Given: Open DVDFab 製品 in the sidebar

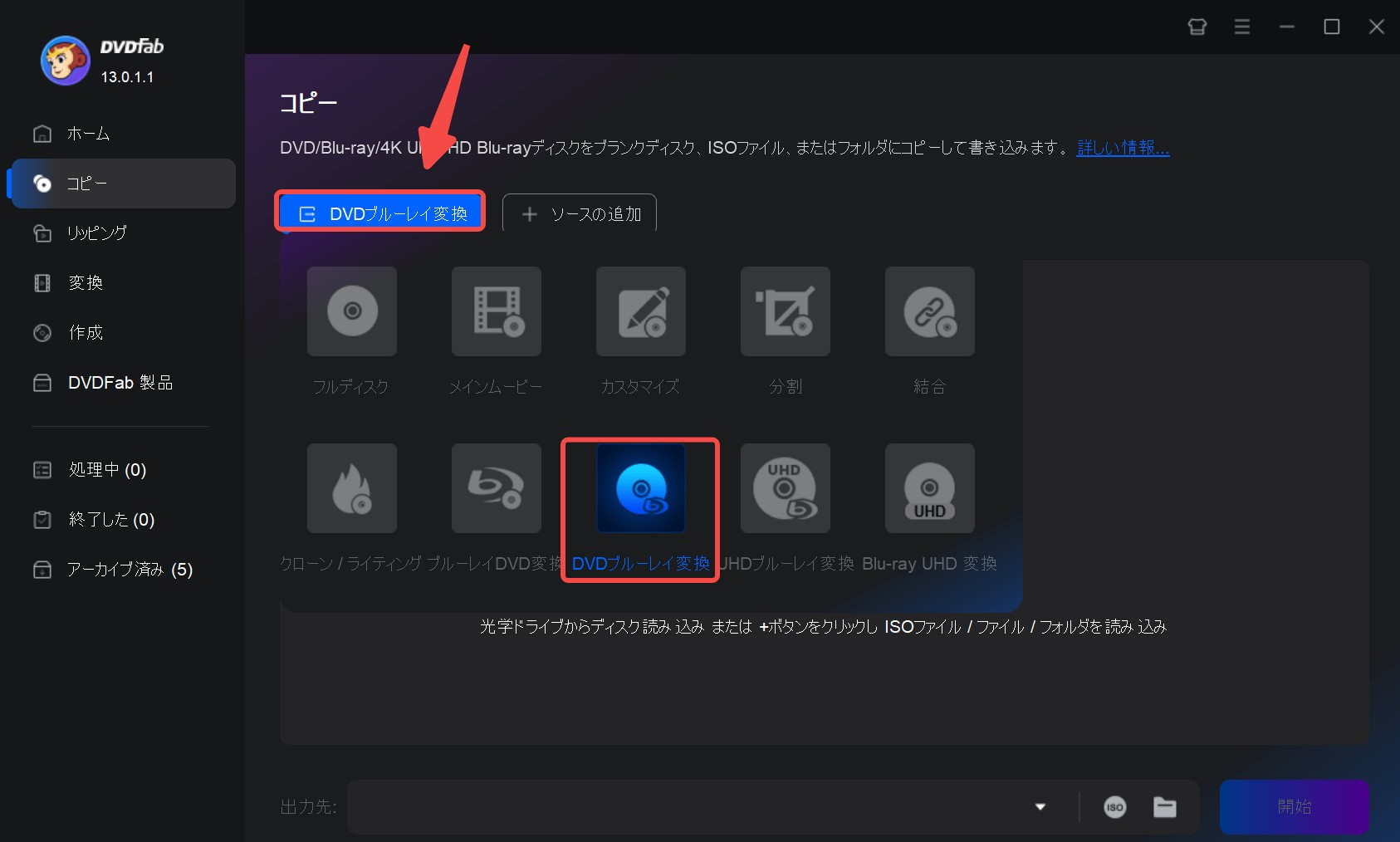Looking at the screenshot, I should (x=123, y=382).
